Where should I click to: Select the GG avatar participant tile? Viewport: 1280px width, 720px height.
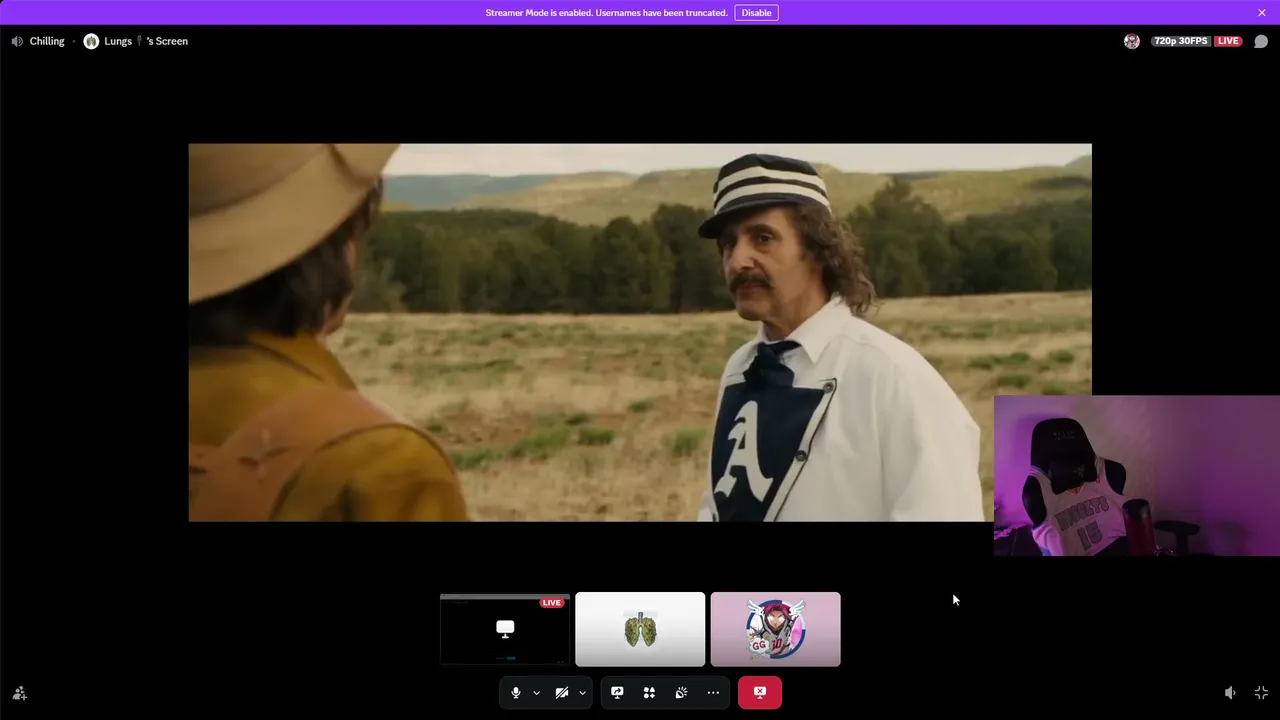pos(776,629)
